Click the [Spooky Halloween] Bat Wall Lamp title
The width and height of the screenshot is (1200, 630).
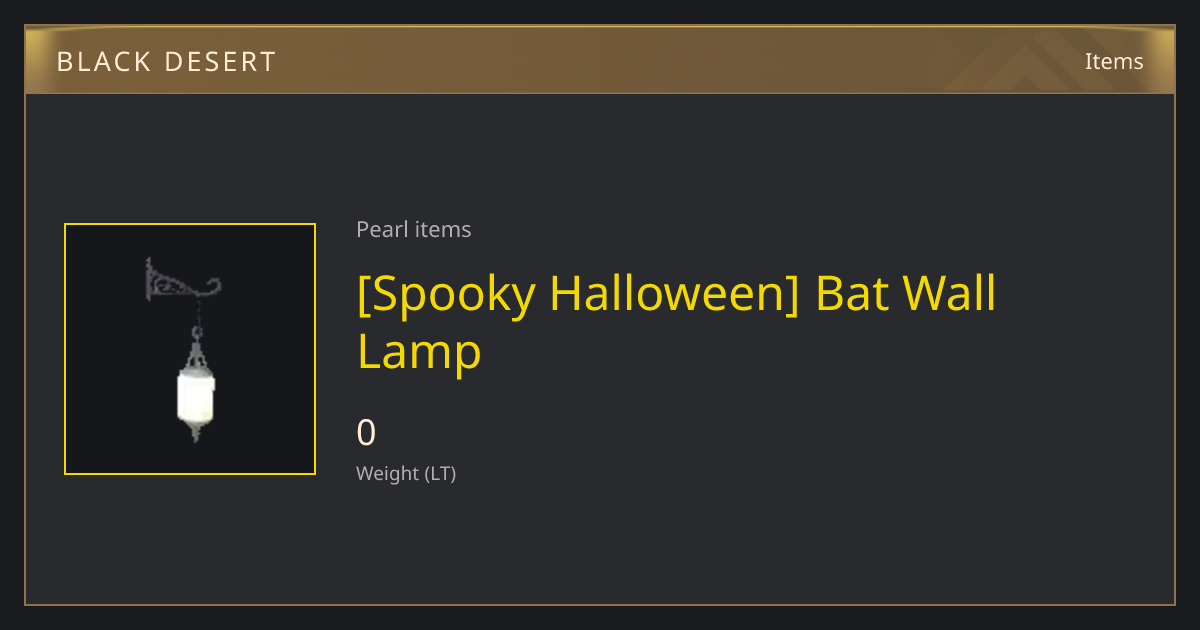coord(676,322)
